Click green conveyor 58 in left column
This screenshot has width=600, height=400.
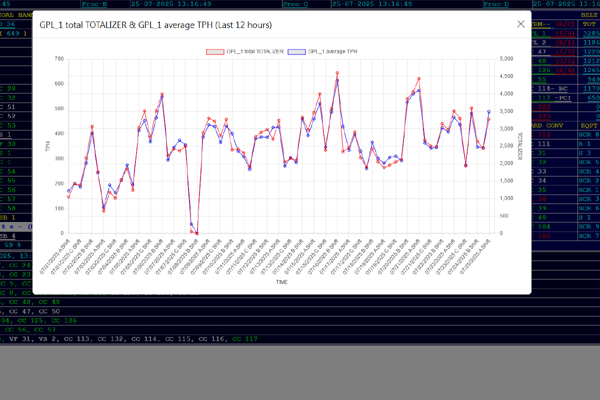11,208
